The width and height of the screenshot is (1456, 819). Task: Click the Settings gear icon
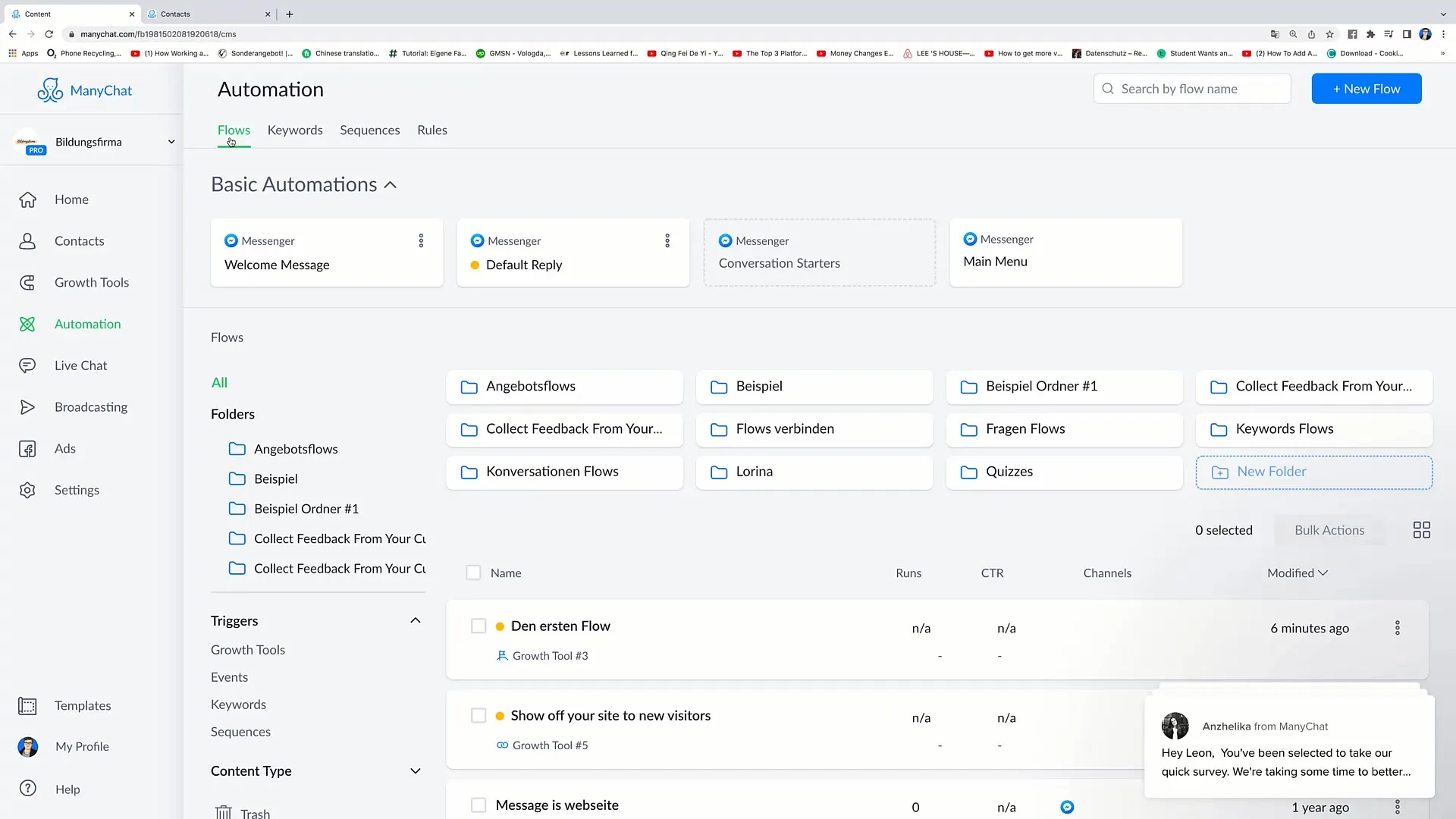27,491
